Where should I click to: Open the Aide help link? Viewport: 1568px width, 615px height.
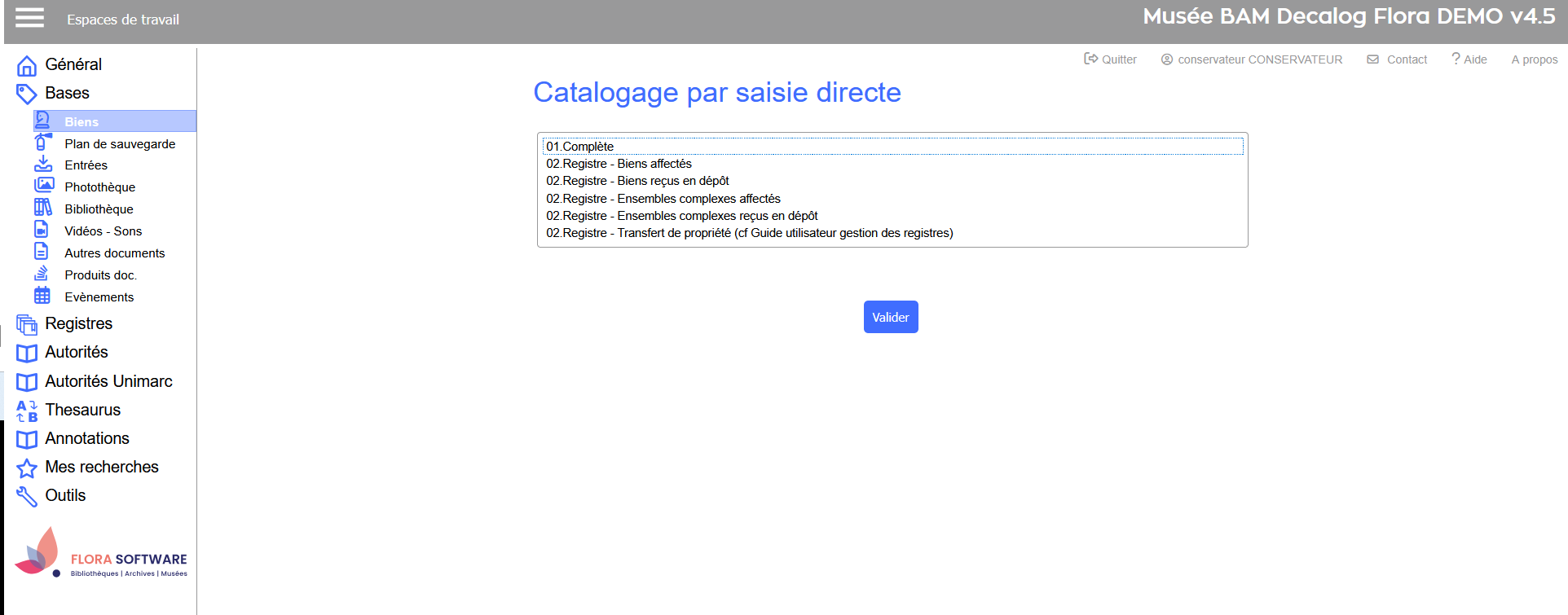point(1469,59)
